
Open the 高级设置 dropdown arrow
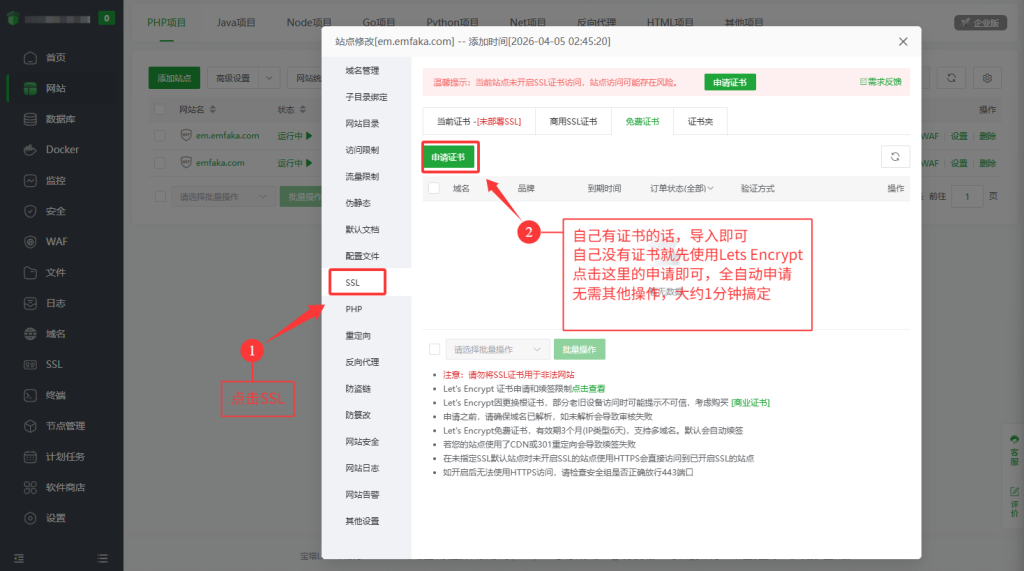(x=269, y=78)
